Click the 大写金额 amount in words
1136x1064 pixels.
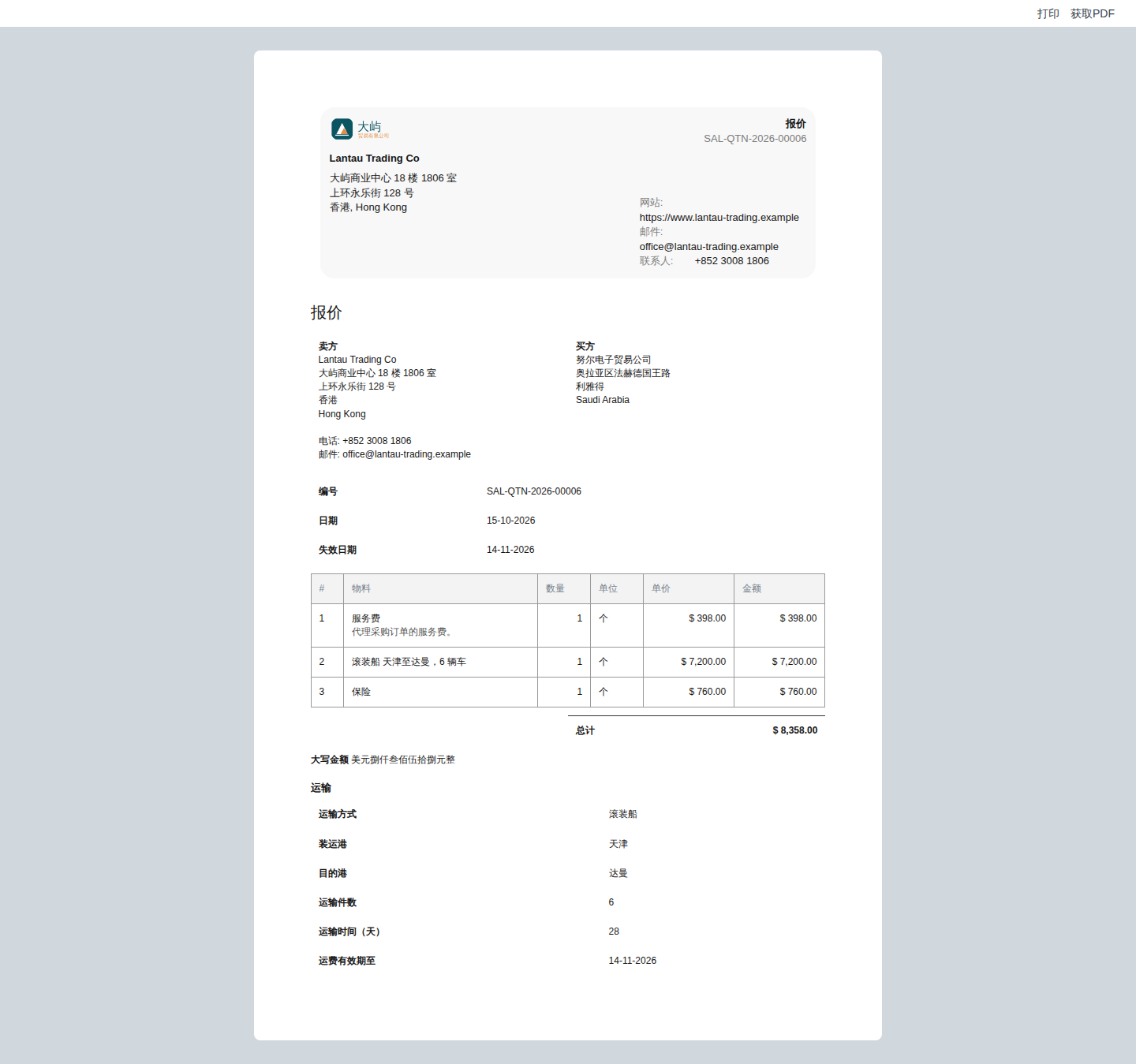tap(403, 760)
